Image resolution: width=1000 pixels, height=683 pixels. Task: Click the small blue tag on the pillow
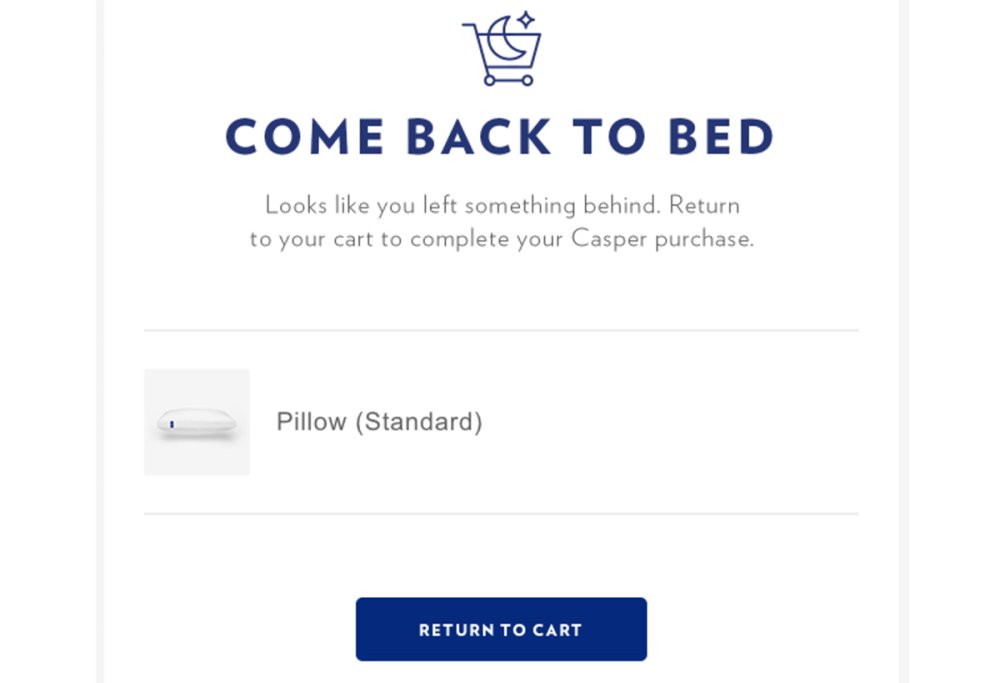tap(172, 424)
